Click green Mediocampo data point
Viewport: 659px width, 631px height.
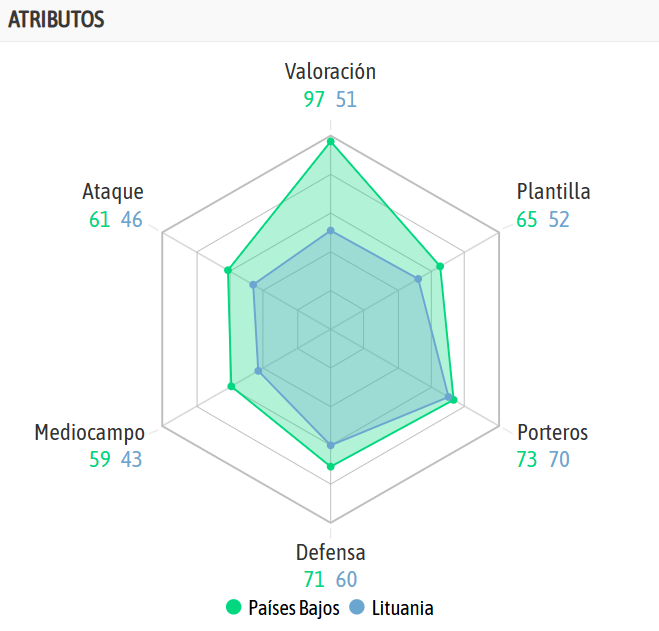click(231, 386)
